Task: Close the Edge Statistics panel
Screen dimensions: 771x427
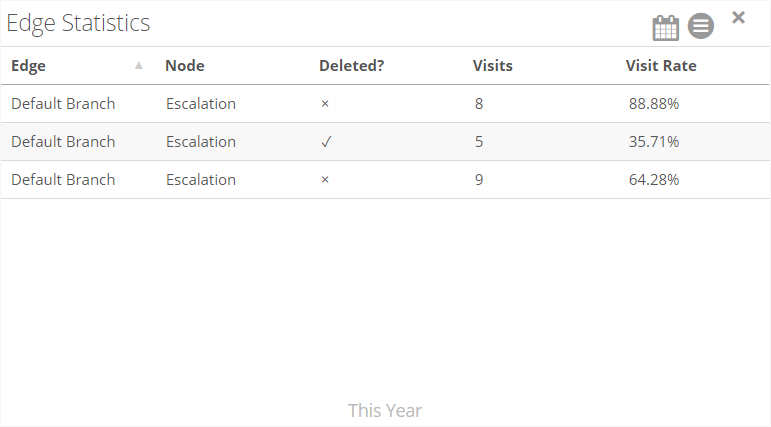Action: tap(738, 17)
